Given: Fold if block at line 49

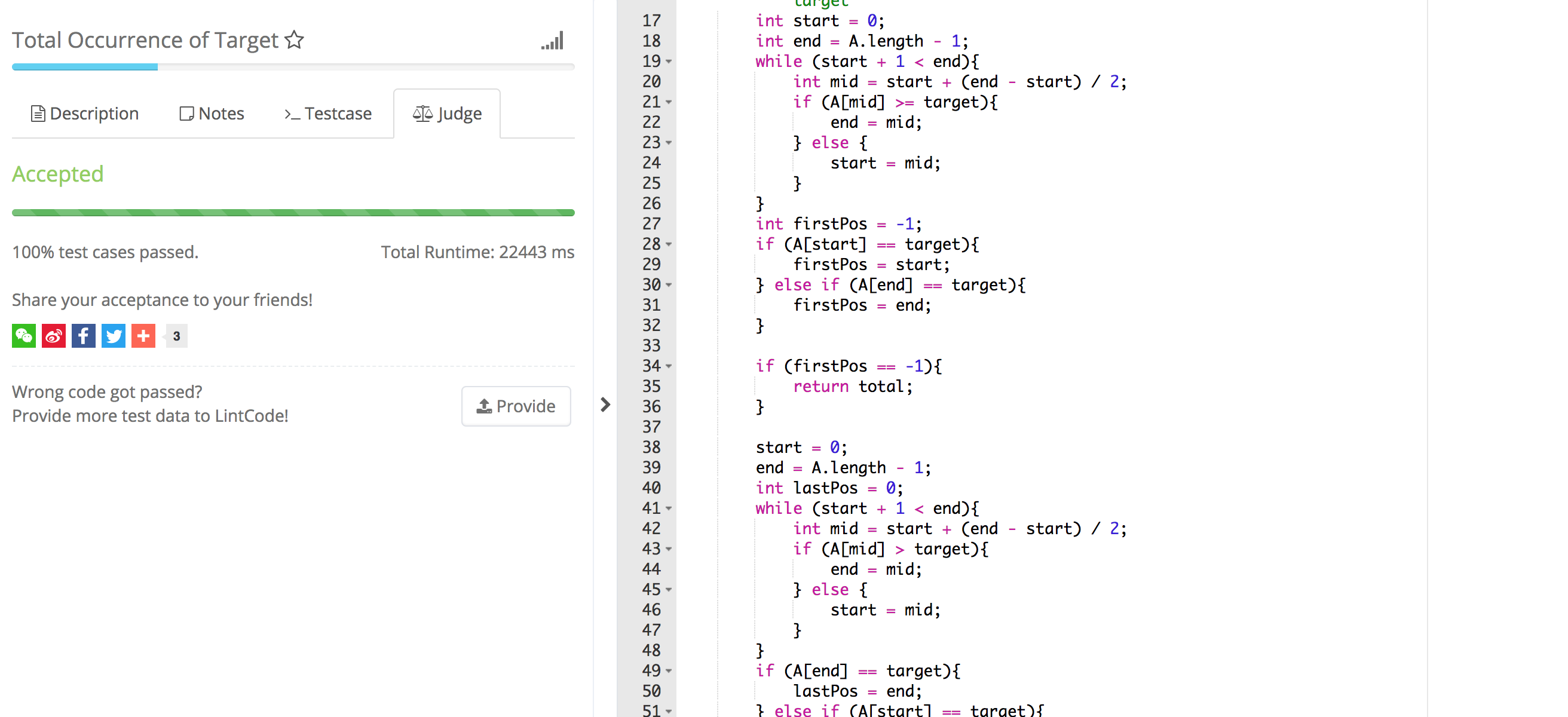Looking at the screenshot, I should [x=668, y=671].
